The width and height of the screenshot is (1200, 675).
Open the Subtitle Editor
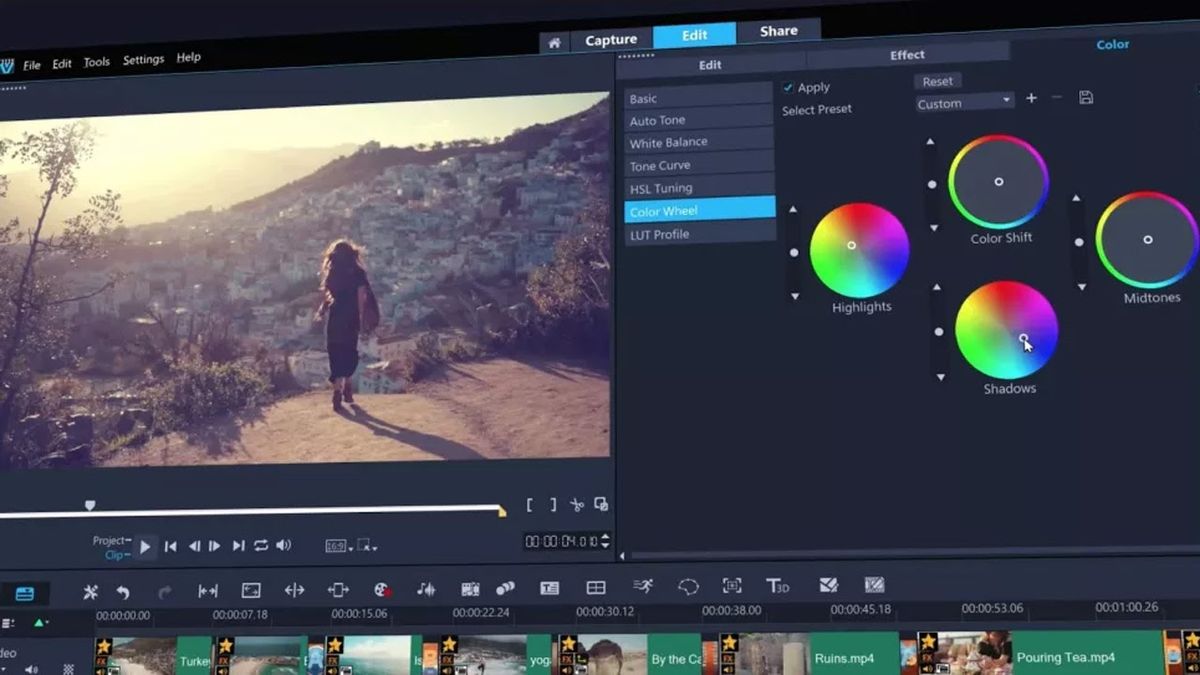pyautogui.click(x=551, y=588)
